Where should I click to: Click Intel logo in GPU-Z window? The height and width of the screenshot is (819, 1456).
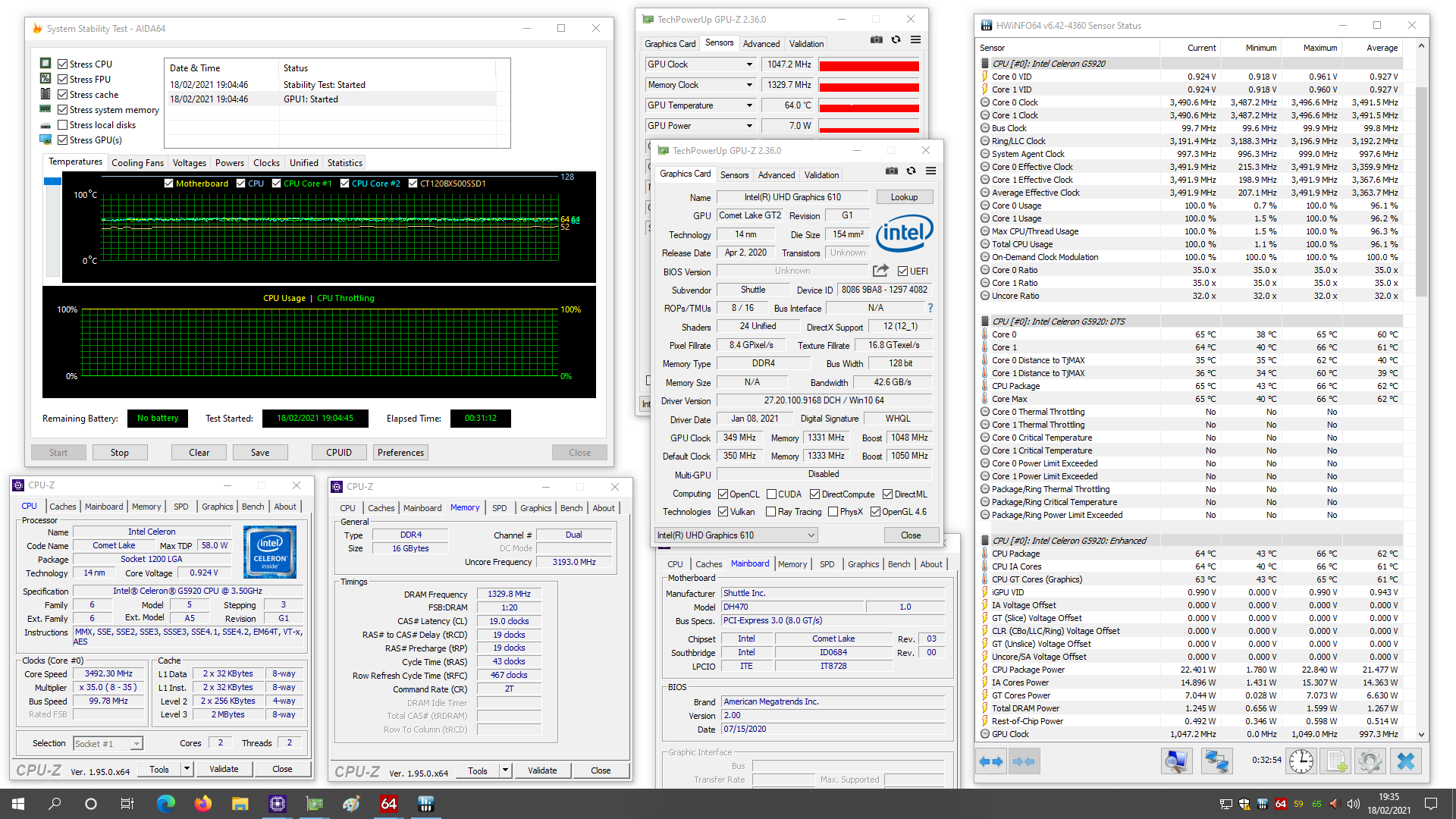click(x=904, y=234)
